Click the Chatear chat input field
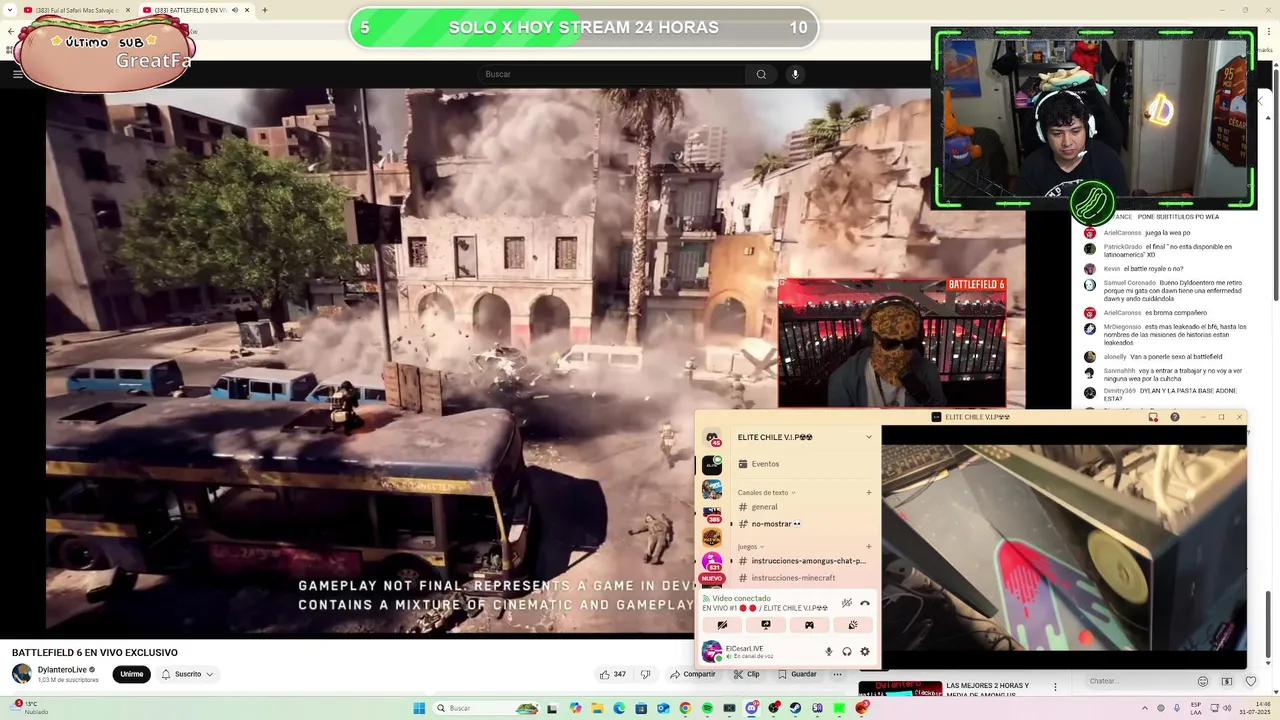Screen dimensions: 1280x720 click(x=1138, y=681)
